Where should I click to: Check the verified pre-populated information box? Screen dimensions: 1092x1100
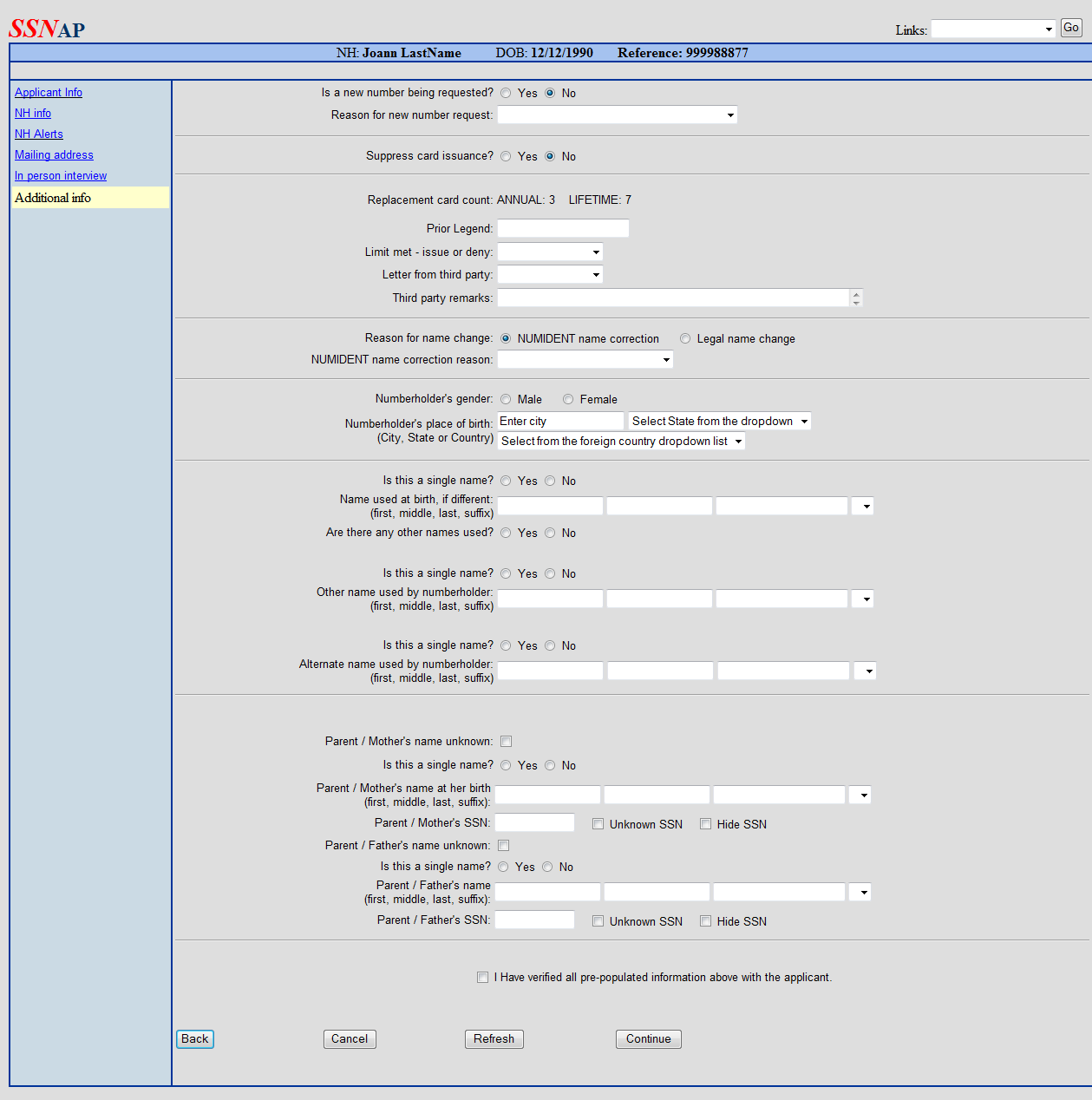point(482,977)
